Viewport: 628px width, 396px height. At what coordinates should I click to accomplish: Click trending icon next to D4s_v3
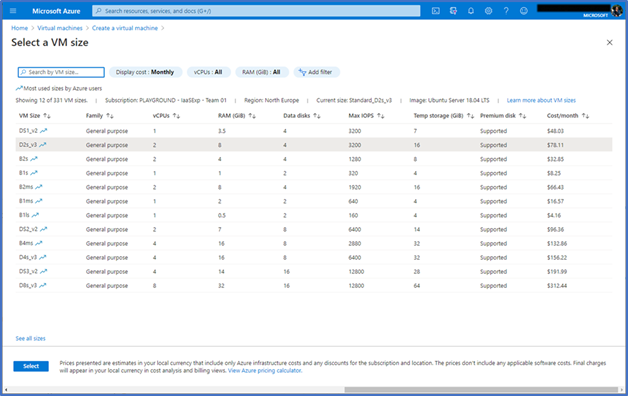pos(43,257)
